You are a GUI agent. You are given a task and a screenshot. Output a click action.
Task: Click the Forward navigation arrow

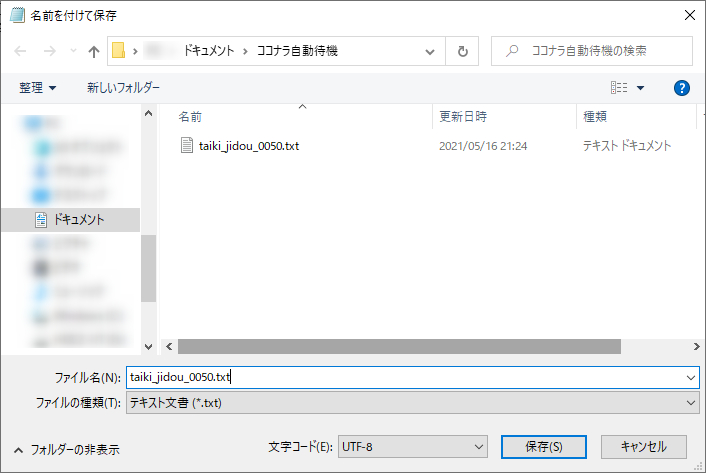pyautogui.click(x=50, y=51)
